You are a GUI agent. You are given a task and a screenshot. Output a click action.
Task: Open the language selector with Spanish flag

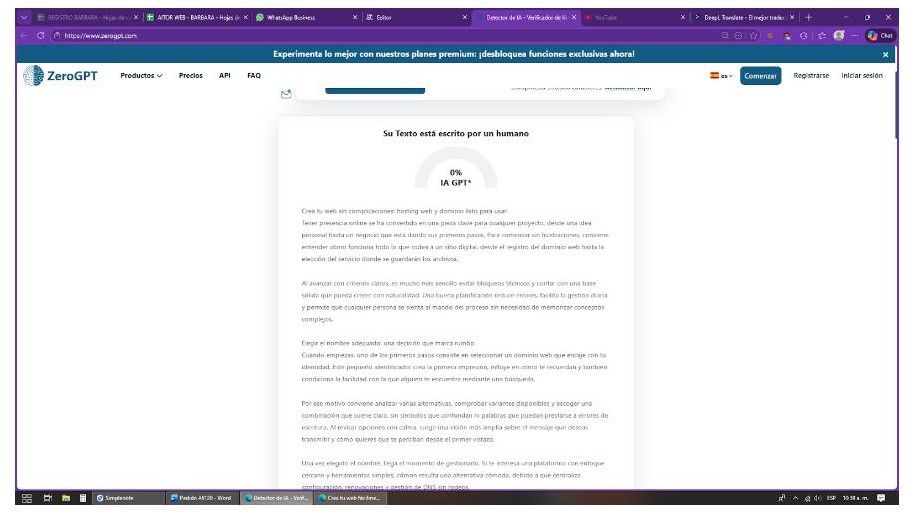coord(720,76)
